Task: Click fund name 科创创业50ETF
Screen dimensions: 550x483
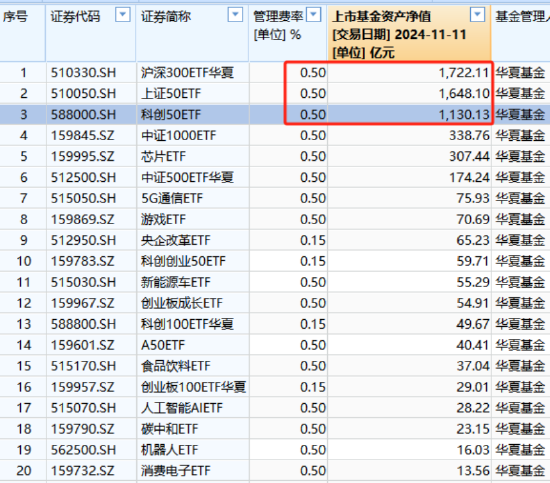Action: tap(183, 261)
